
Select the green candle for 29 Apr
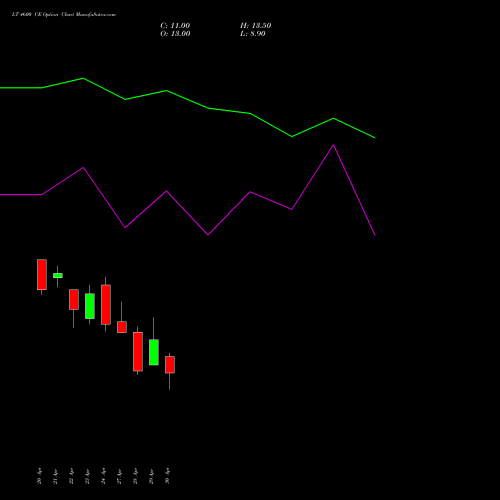(x=154, y=352)
